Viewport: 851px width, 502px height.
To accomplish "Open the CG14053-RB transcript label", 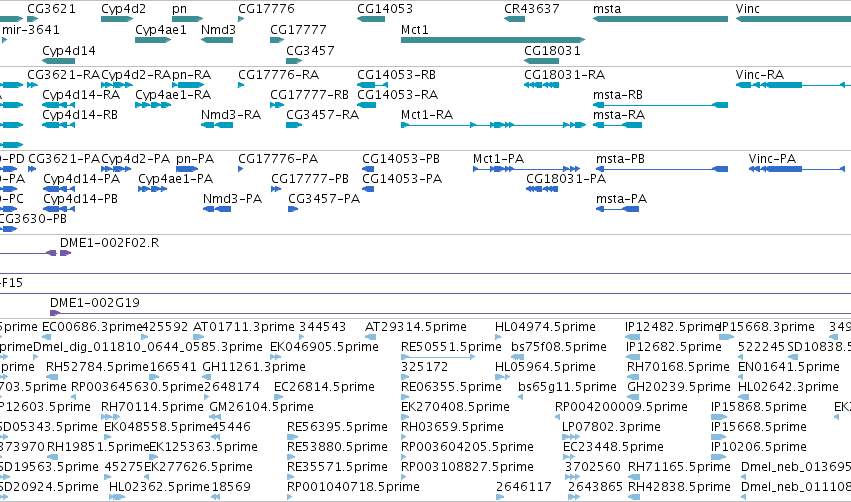I will (x=397, y=75).
